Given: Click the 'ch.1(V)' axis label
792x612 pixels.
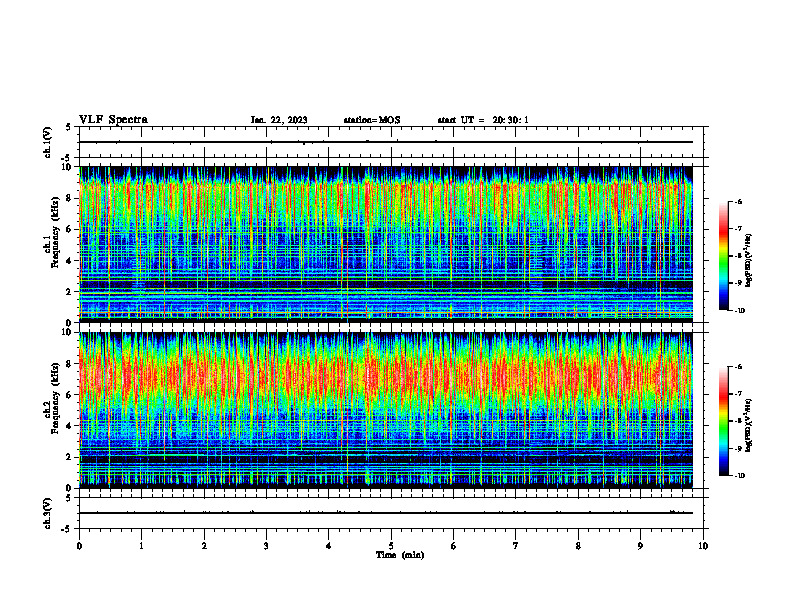Looking at the screenshot, I should (48, 142).
